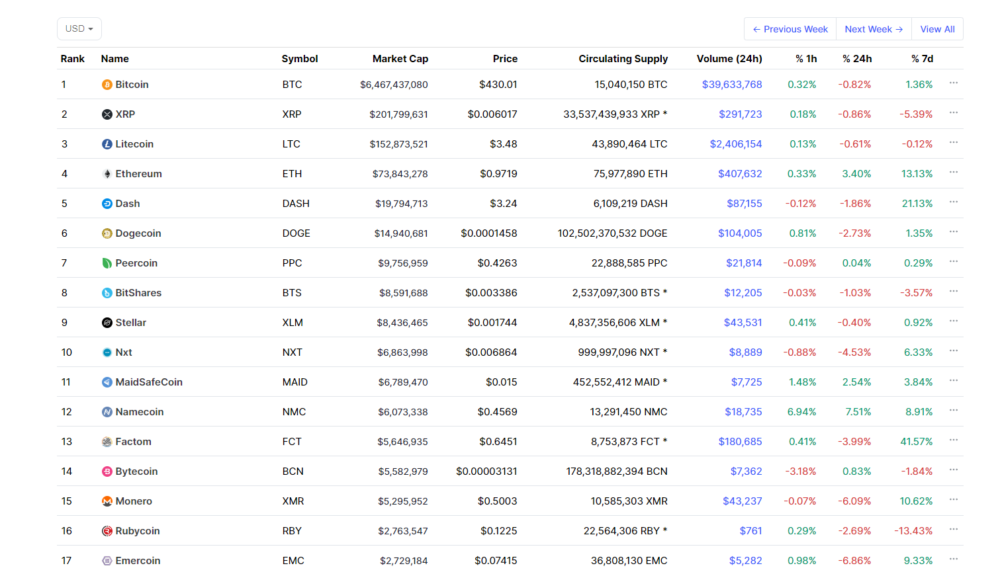Viewport: 1000px width, 574px height.
Task: Select Emercoin market cap $2,729,184
Action: (404, 561)
